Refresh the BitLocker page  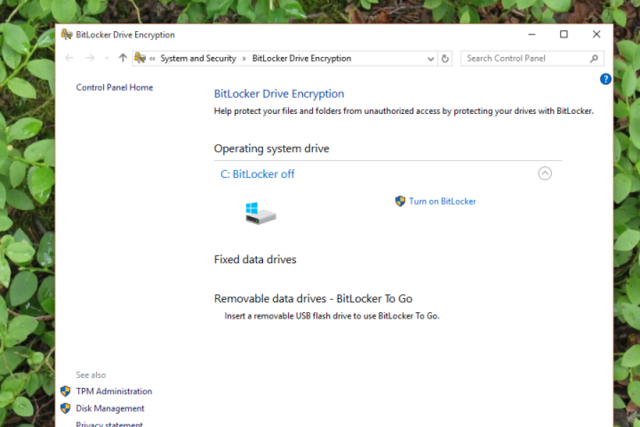pos(445,59)
